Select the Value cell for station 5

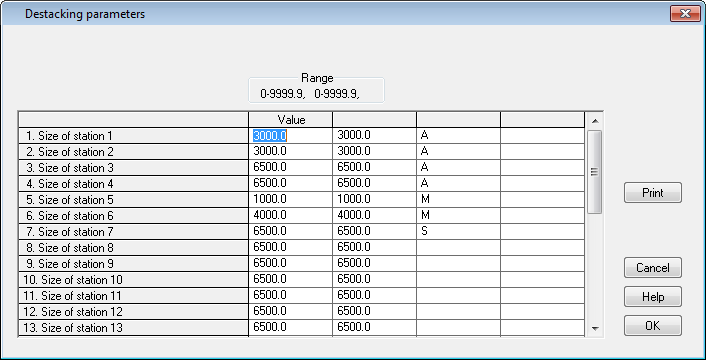click(x=290, y=199)
